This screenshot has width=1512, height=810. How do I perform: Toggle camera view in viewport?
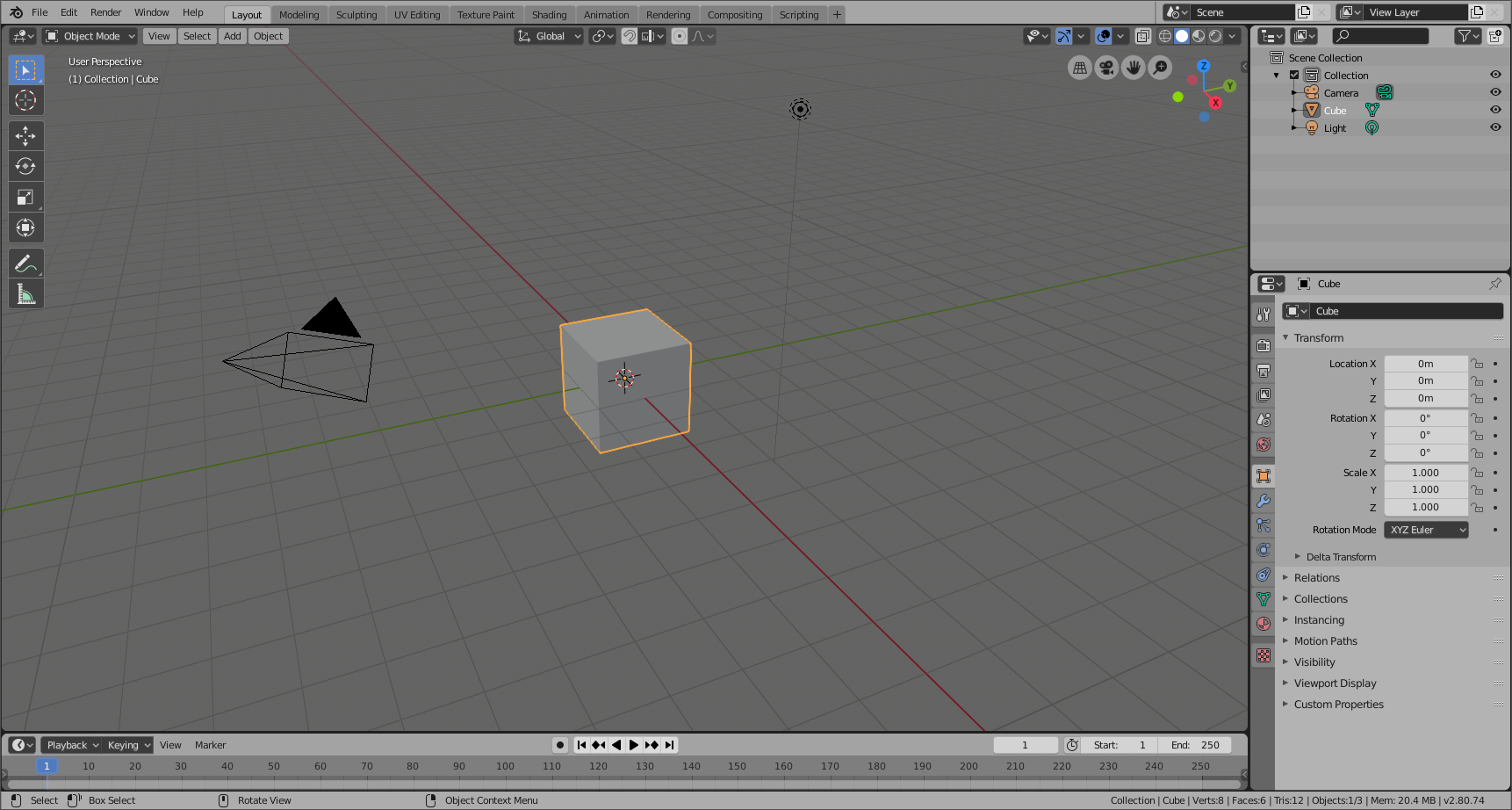(x=1106, y=68)
